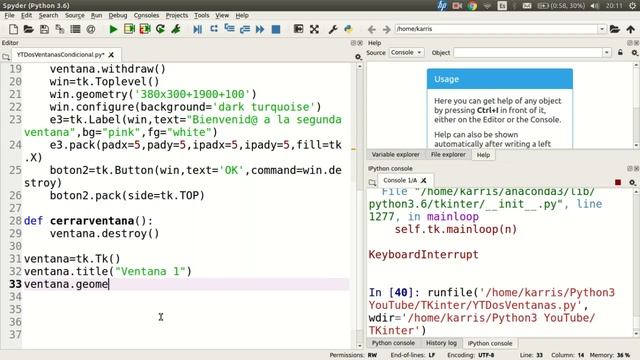
Task: Run current cell icon
Action: (129, 29)
